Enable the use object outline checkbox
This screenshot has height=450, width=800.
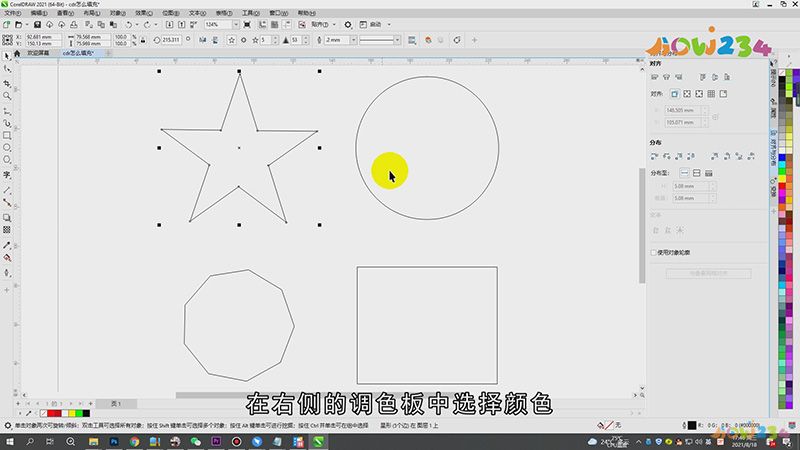tap(654, 253)
